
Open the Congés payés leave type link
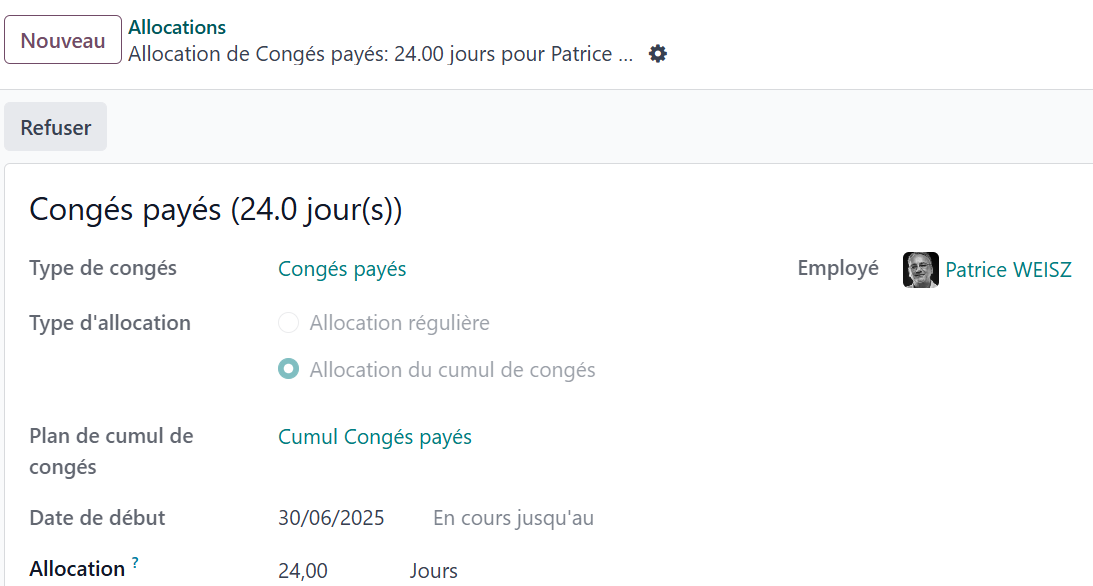click(342, 269)
